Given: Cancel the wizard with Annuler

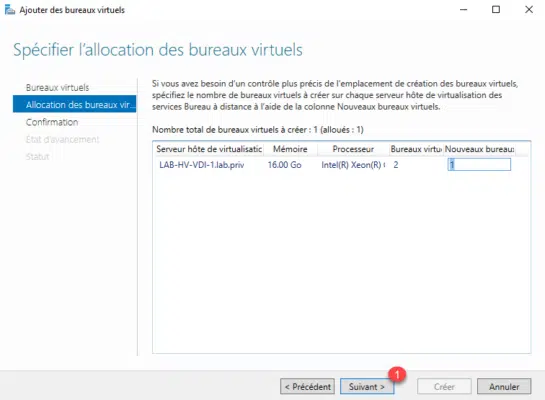Looking at the screenshot, I should click(x=504, y=386).
